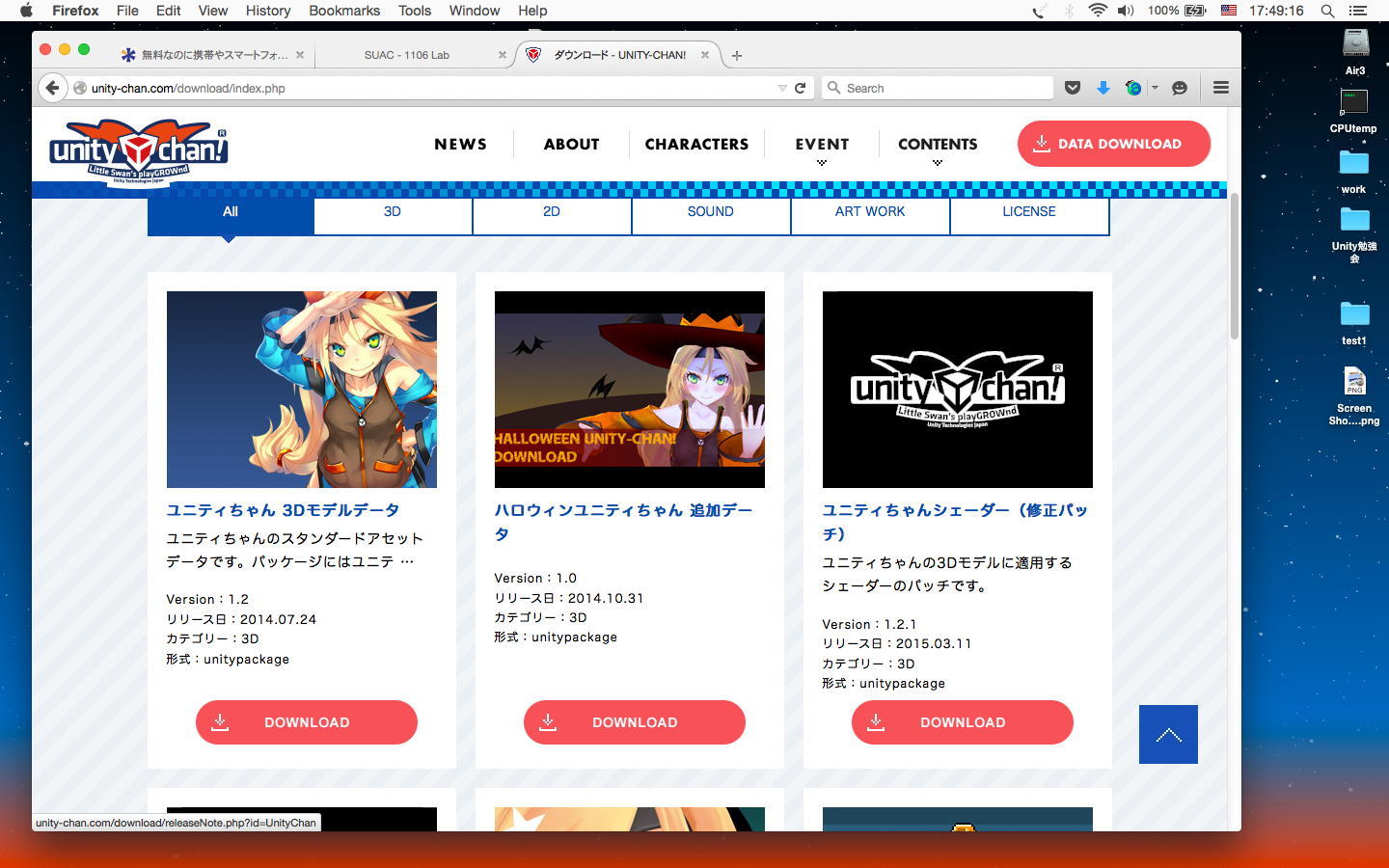Select the 3D category tab
The width and height of the screenshot is (1389, 868).
tap(393, 215)
